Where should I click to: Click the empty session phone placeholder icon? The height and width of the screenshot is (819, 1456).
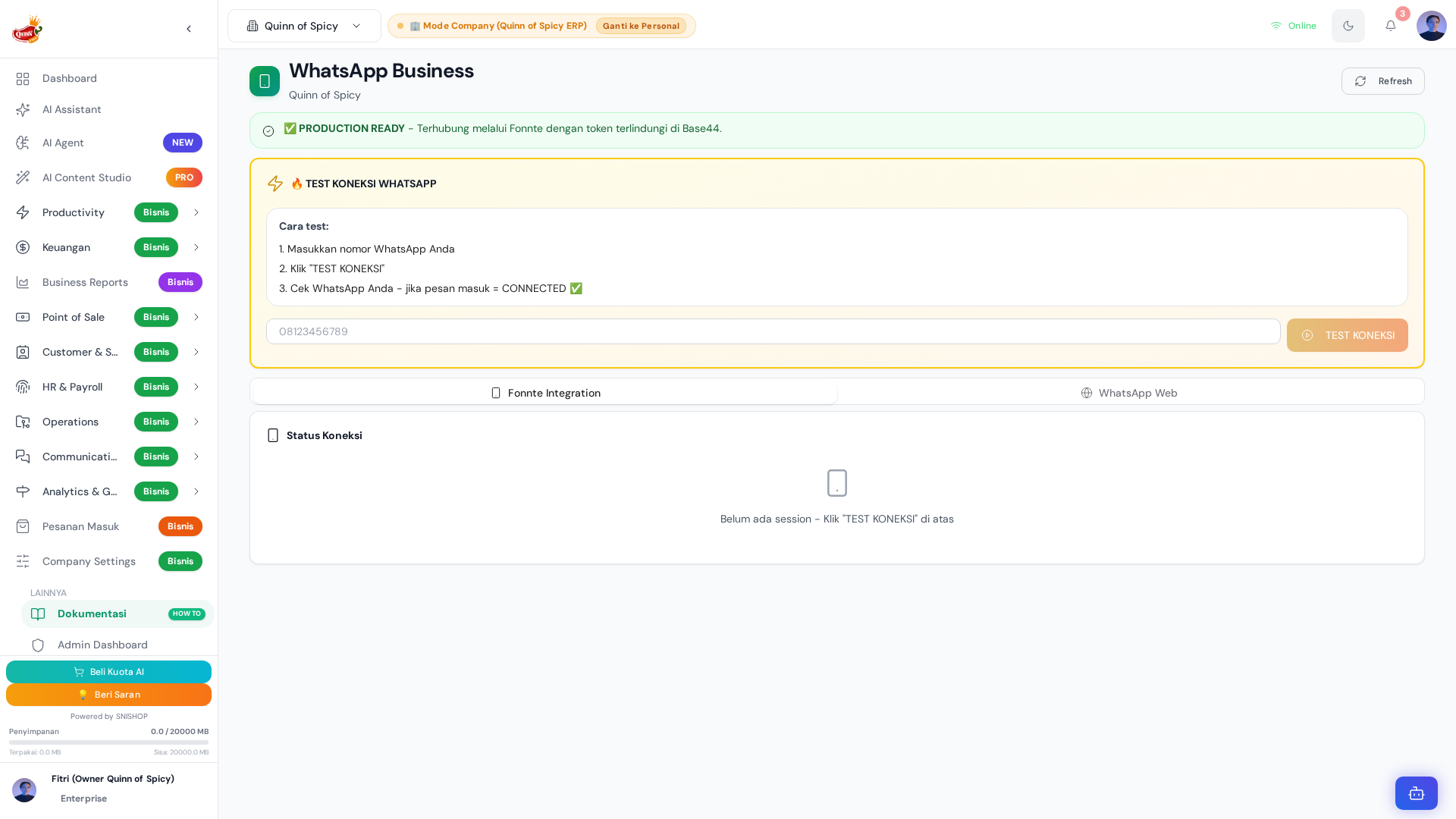(x=837, y=483)
